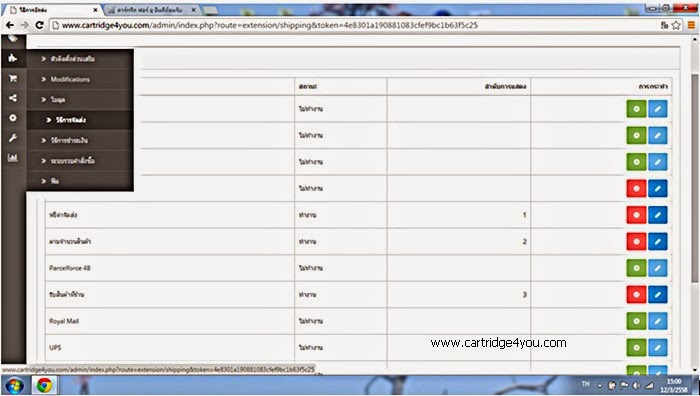Click the volume speaker icon in the tray
This screenshot has width=700, height=396.
click(636, 385)
